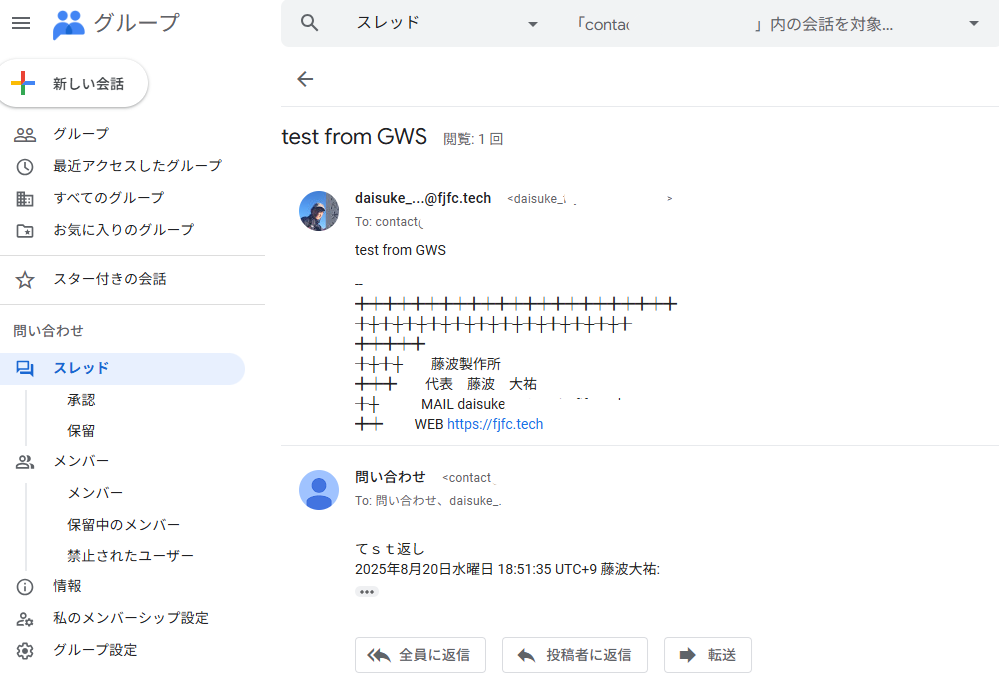
Task: Open the main hamburger menu
Action: 20,23
